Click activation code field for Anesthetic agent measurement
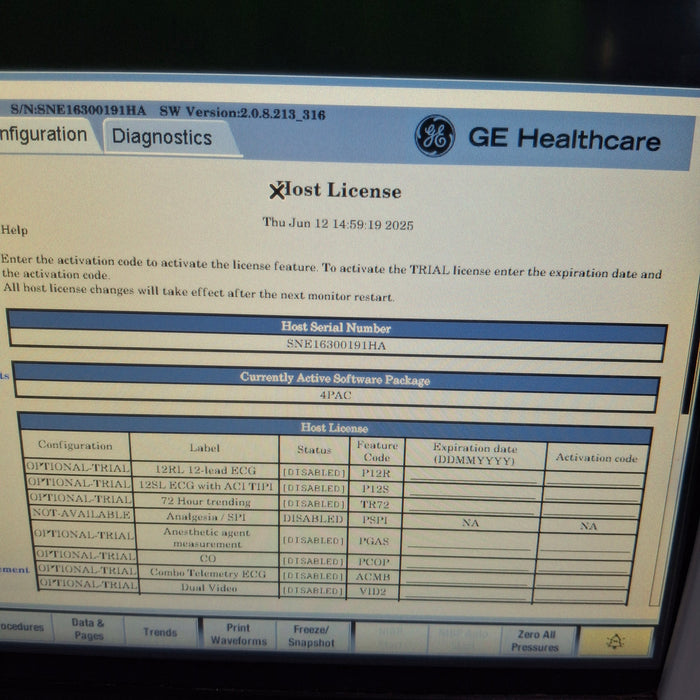The image size is (700, 700). pyautogui.click(x=588, y=545)
